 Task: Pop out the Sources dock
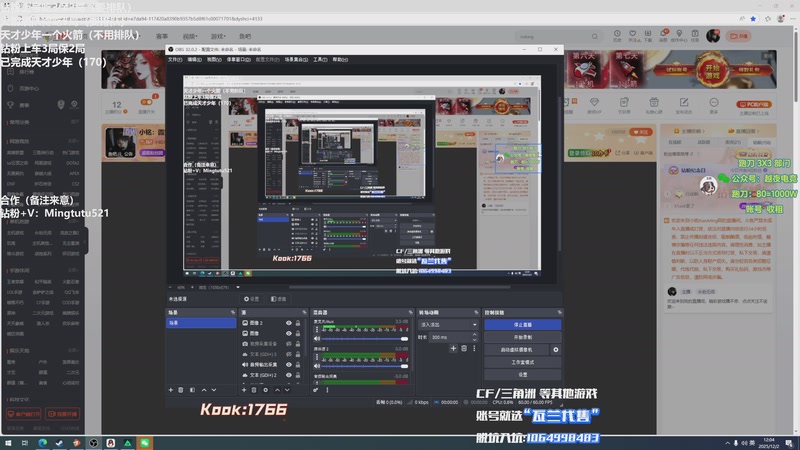click(304, 312)
